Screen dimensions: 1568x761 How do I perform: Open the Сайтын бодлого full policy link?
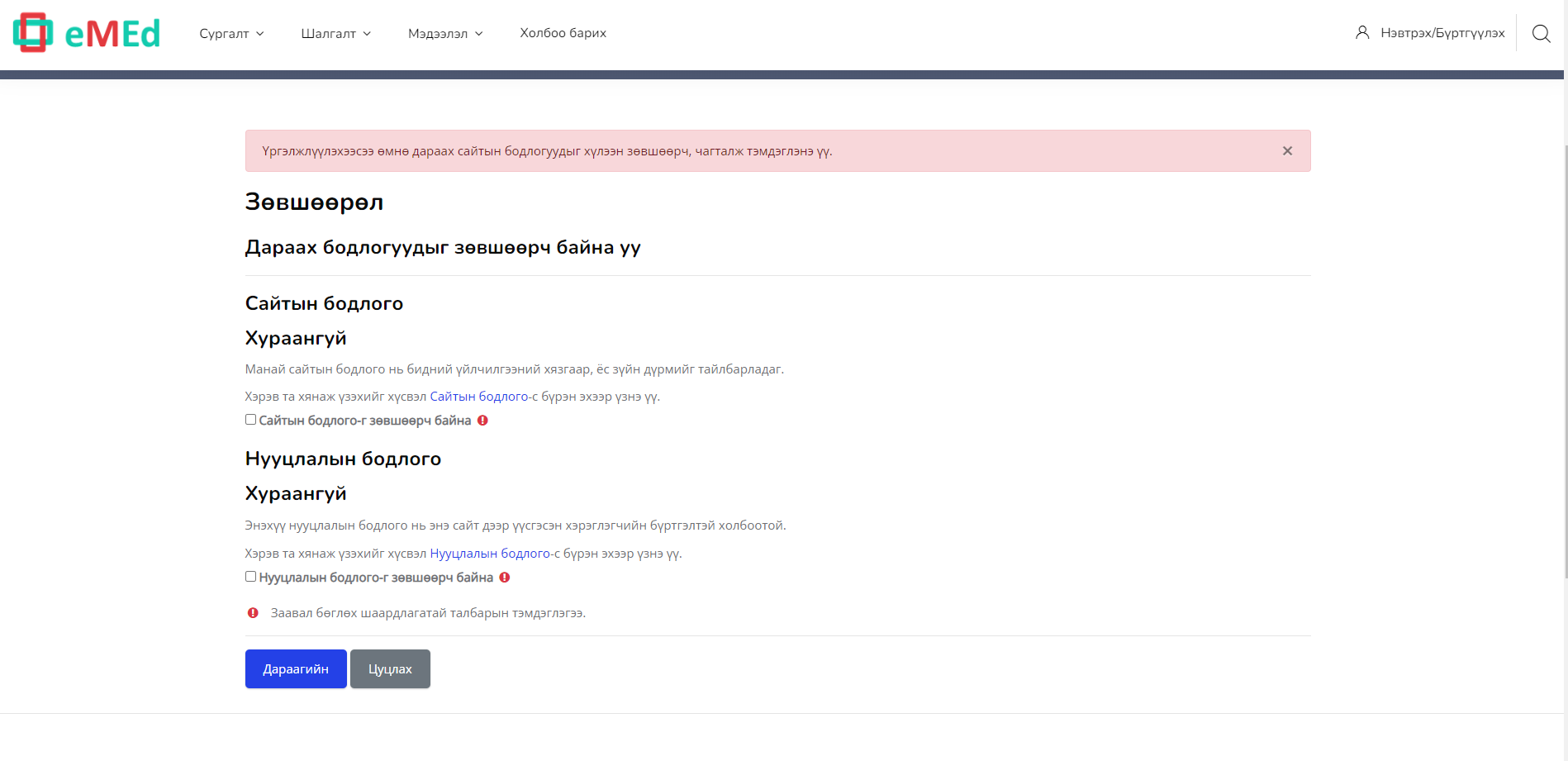click(478, 397)
